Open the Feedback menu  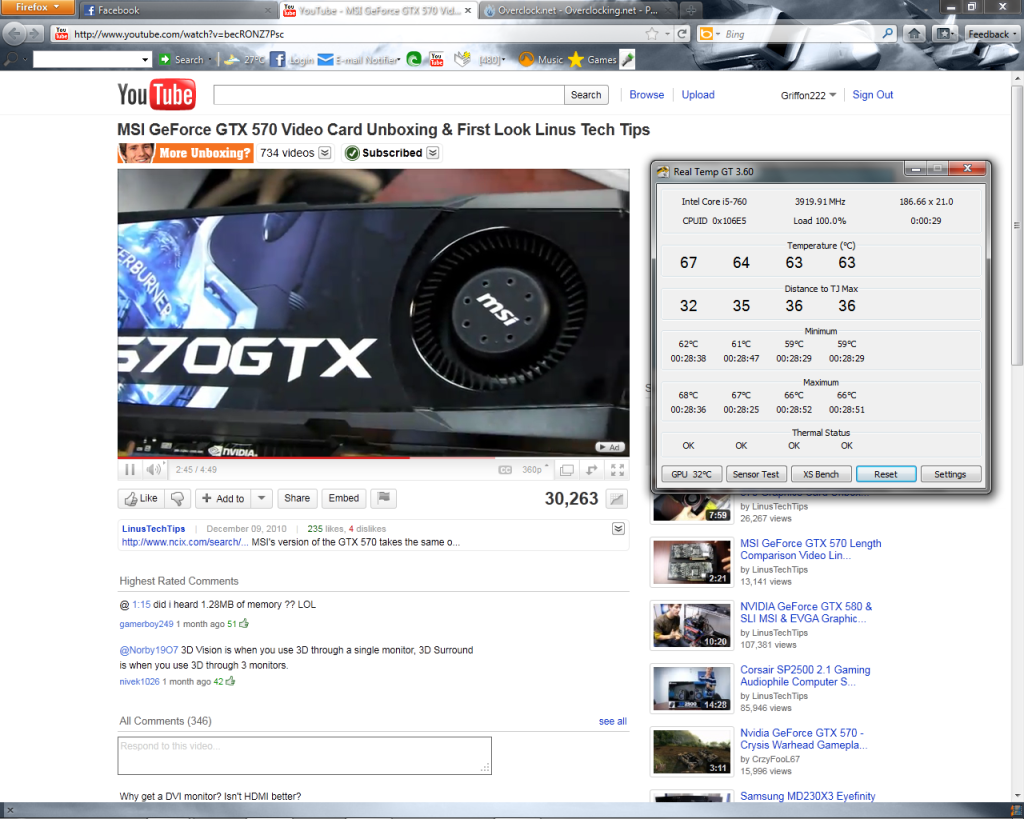992,34
